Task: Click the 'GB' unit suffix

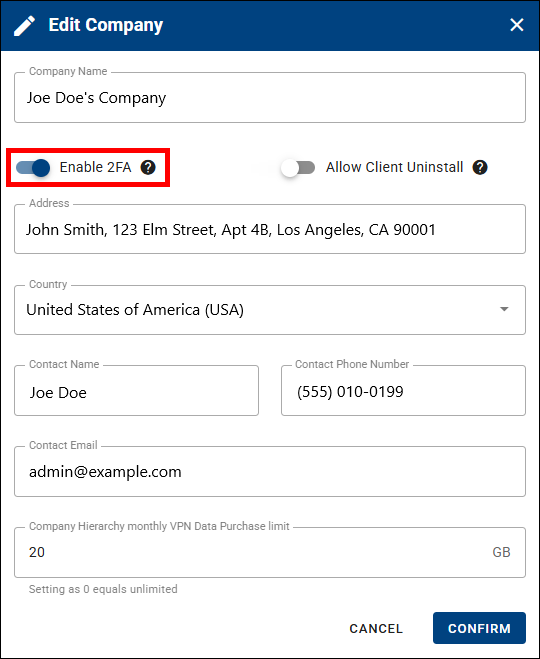Action: tap(501, 552)
